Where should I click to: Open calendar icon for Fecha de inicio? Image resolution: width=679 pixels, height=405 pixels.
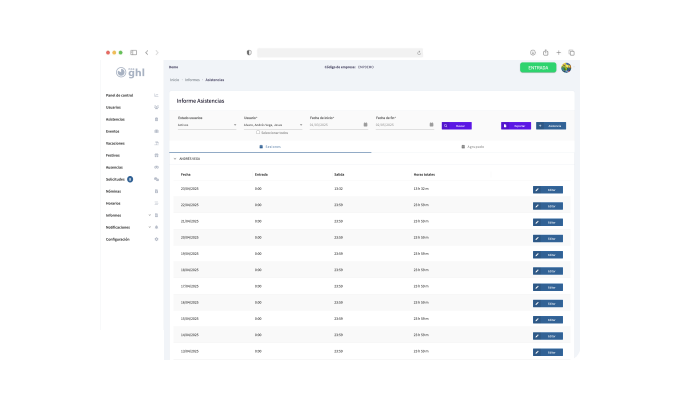coord(365,125)
